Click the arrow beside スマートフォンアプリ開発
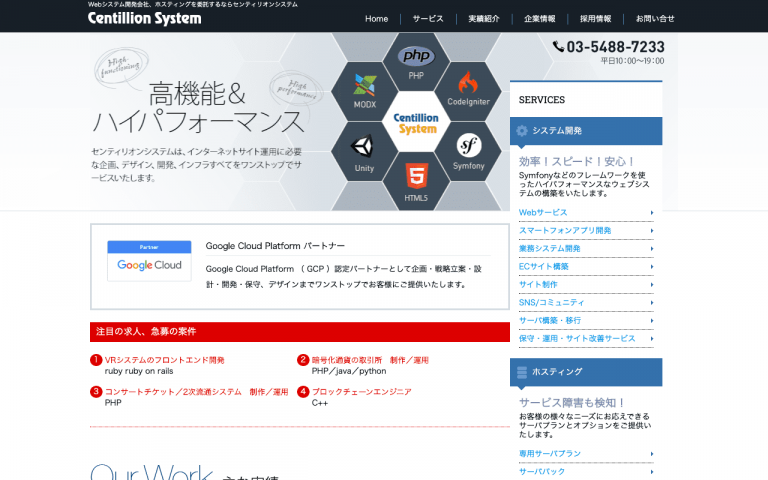 click(x=652, y=231)
